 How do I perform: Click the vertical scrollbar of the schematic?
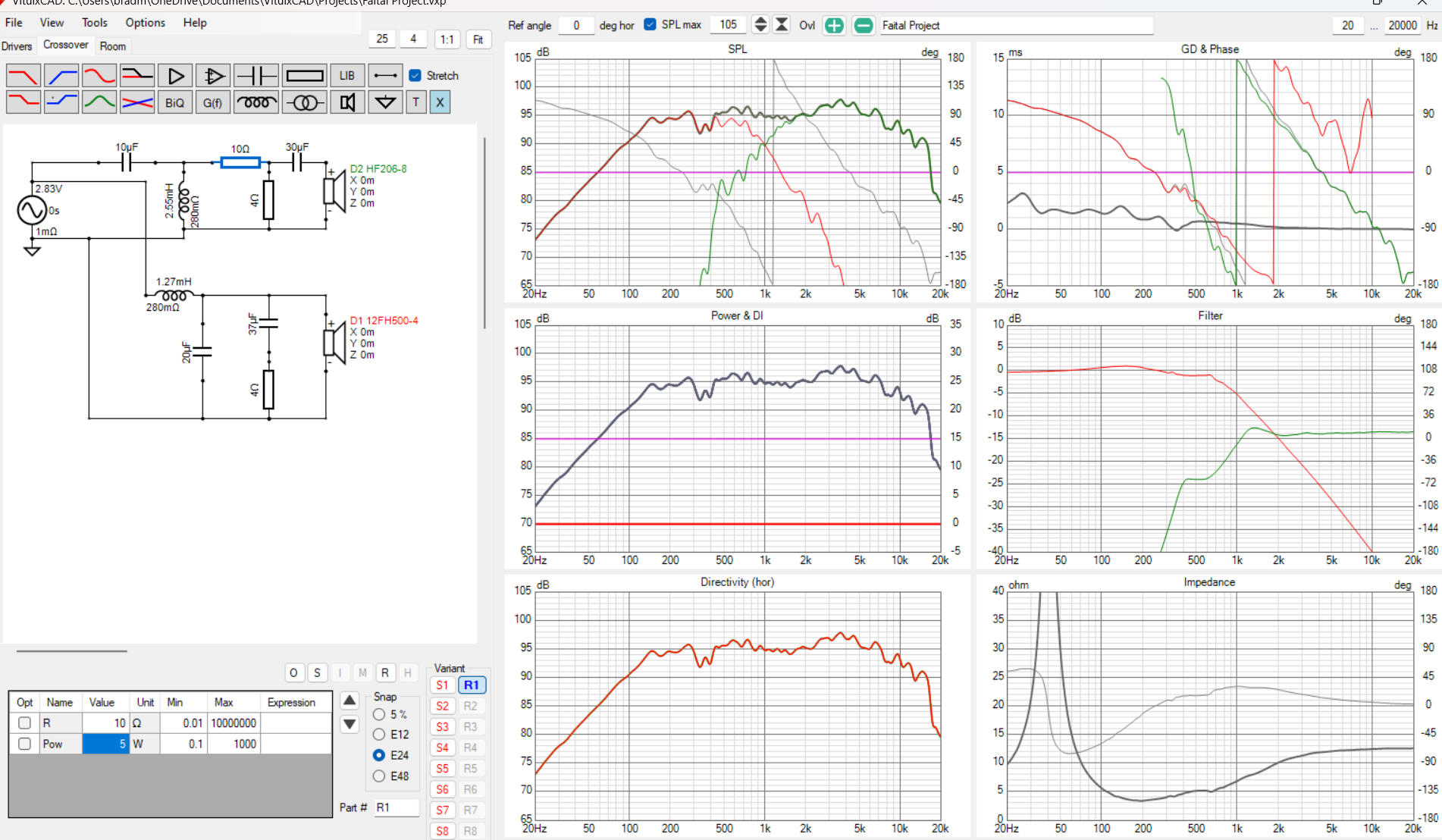[484, 233]
